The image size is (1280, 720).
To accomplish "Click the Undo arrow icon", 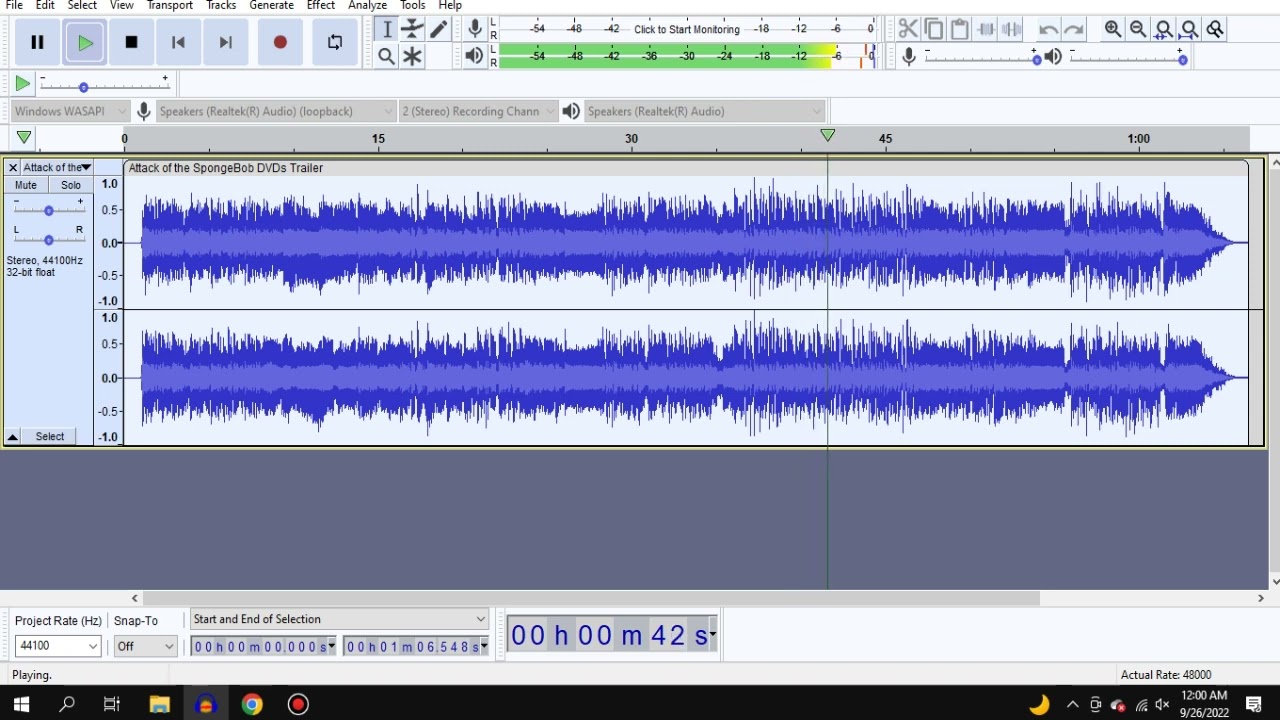I will (x=1048, y=29).
